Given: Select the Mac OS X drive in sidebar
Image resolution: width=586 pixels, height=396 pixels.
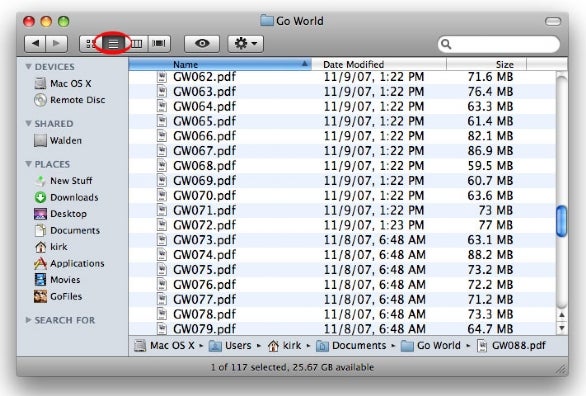Looking at the screenshot, I should (63, 83).
